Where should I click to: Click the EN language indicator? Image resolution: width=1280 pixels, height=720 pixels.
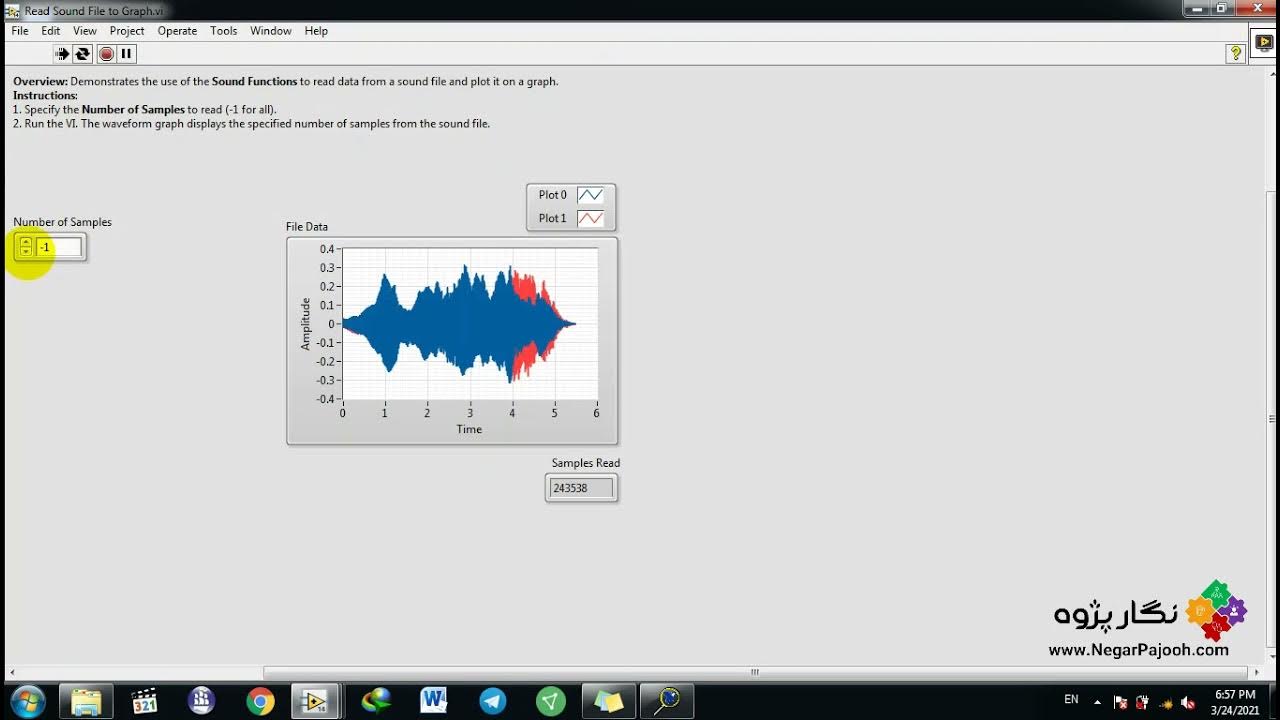pyautogui.click(x=1071, y=699)
